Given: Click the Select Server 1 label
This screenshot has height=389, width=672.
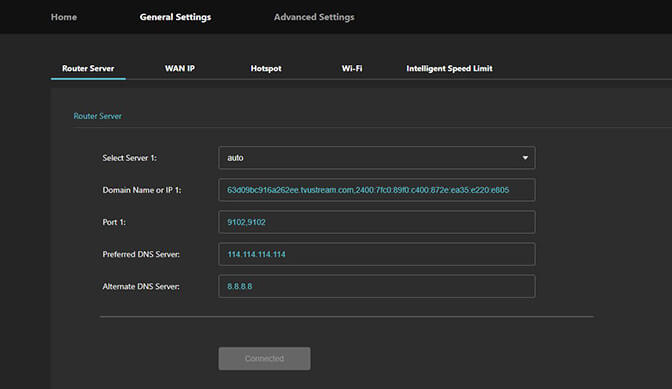Looking at the screenshot, I should pos(129,158).
